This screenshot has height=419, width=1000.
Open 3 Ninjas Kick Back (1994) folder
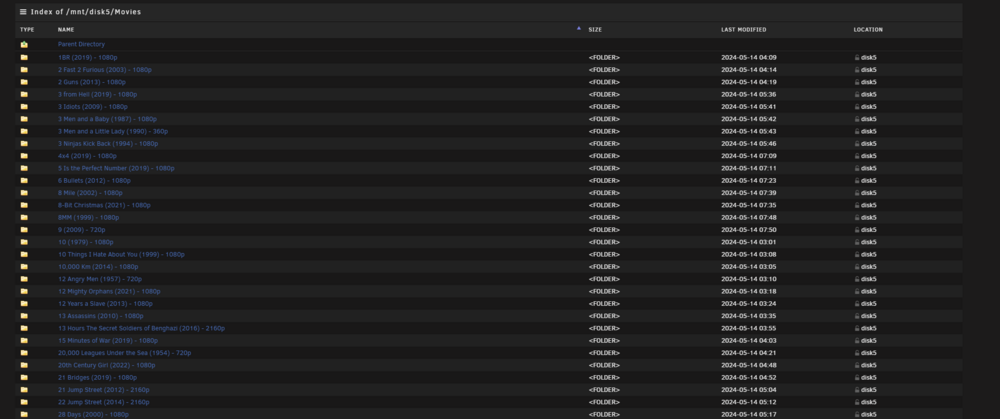tap(108, 143)
